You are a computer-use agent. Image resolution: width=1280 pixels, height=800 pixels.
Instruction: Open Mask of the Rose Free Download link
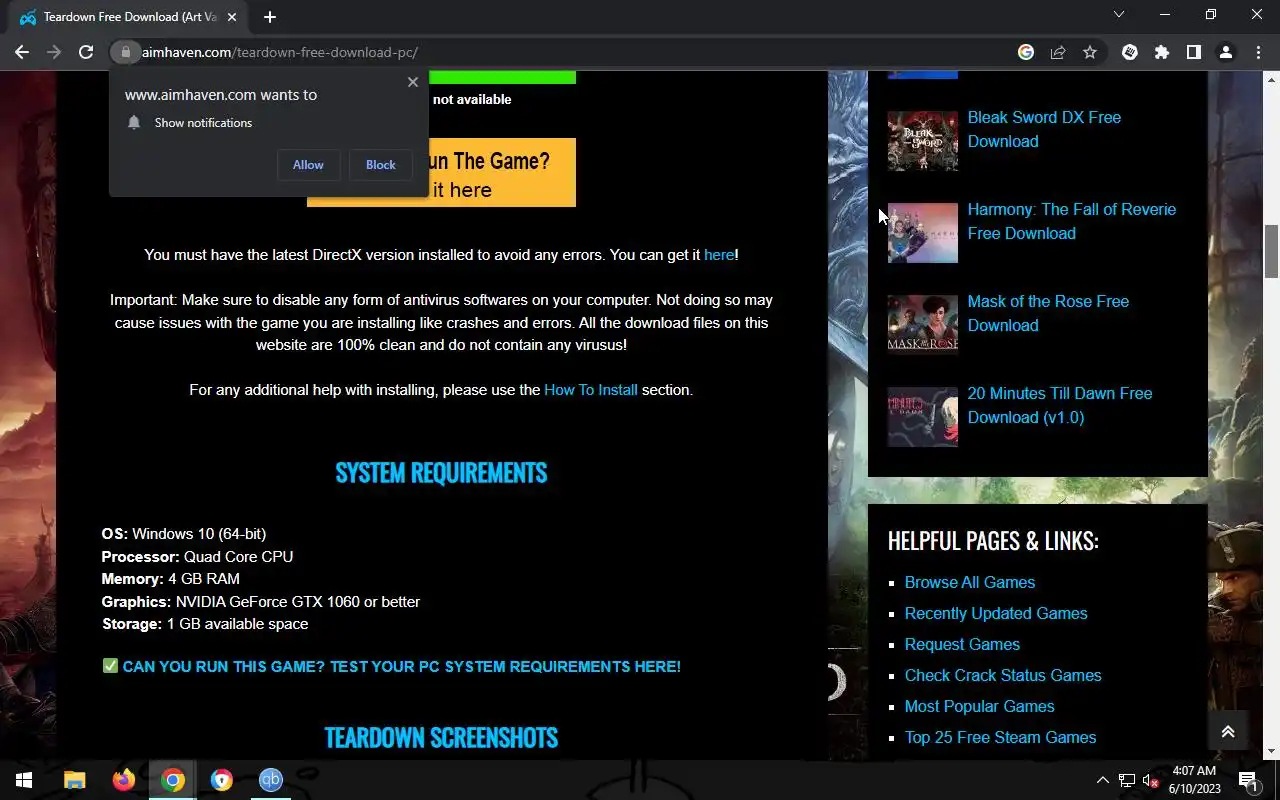(1048, 313)
